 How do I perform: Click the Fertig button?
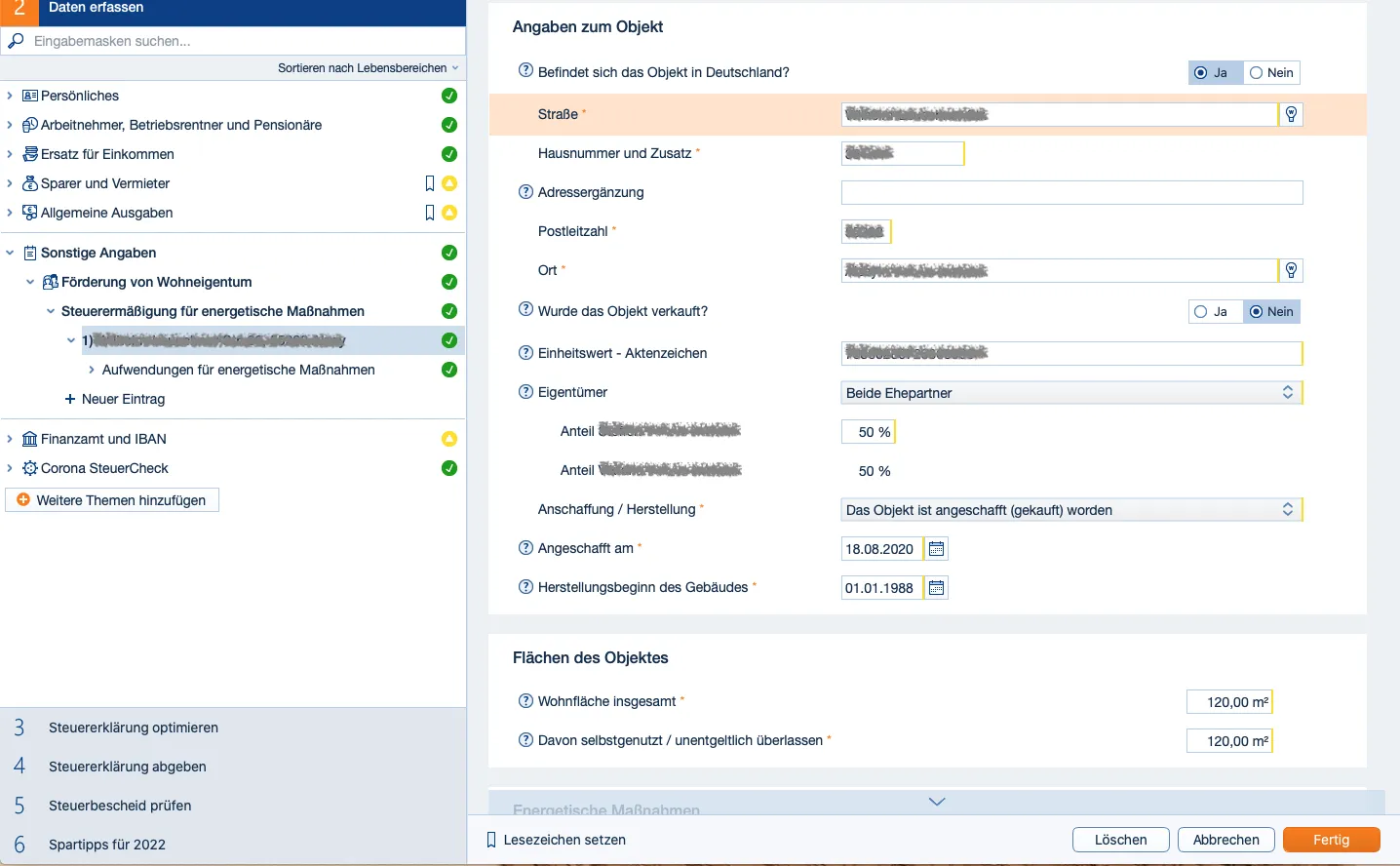coord(1331,840)
